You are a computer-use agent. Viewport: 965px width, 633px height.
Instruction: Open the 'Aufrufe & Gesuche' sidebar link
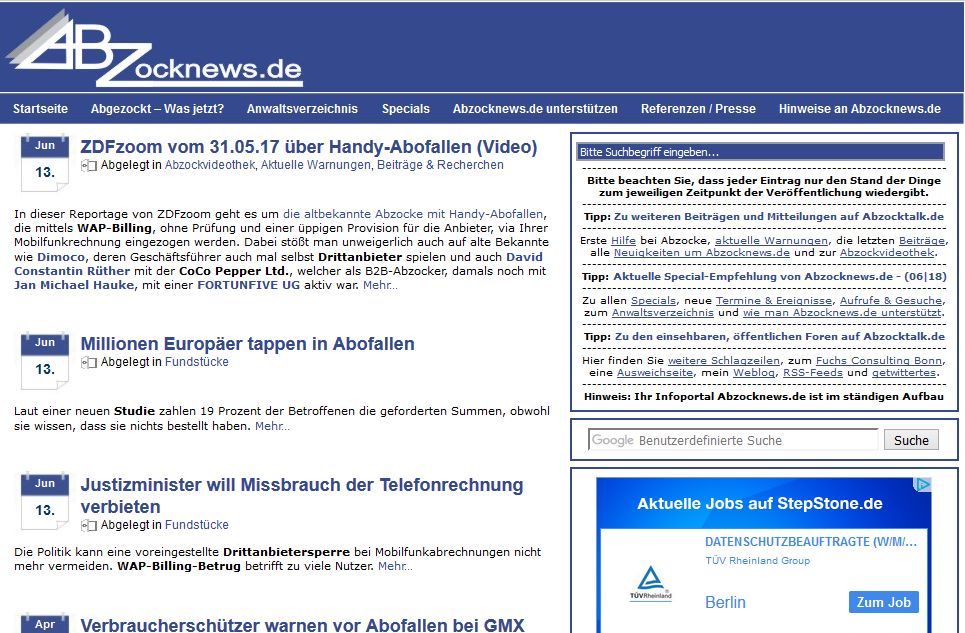click(891, 300)
